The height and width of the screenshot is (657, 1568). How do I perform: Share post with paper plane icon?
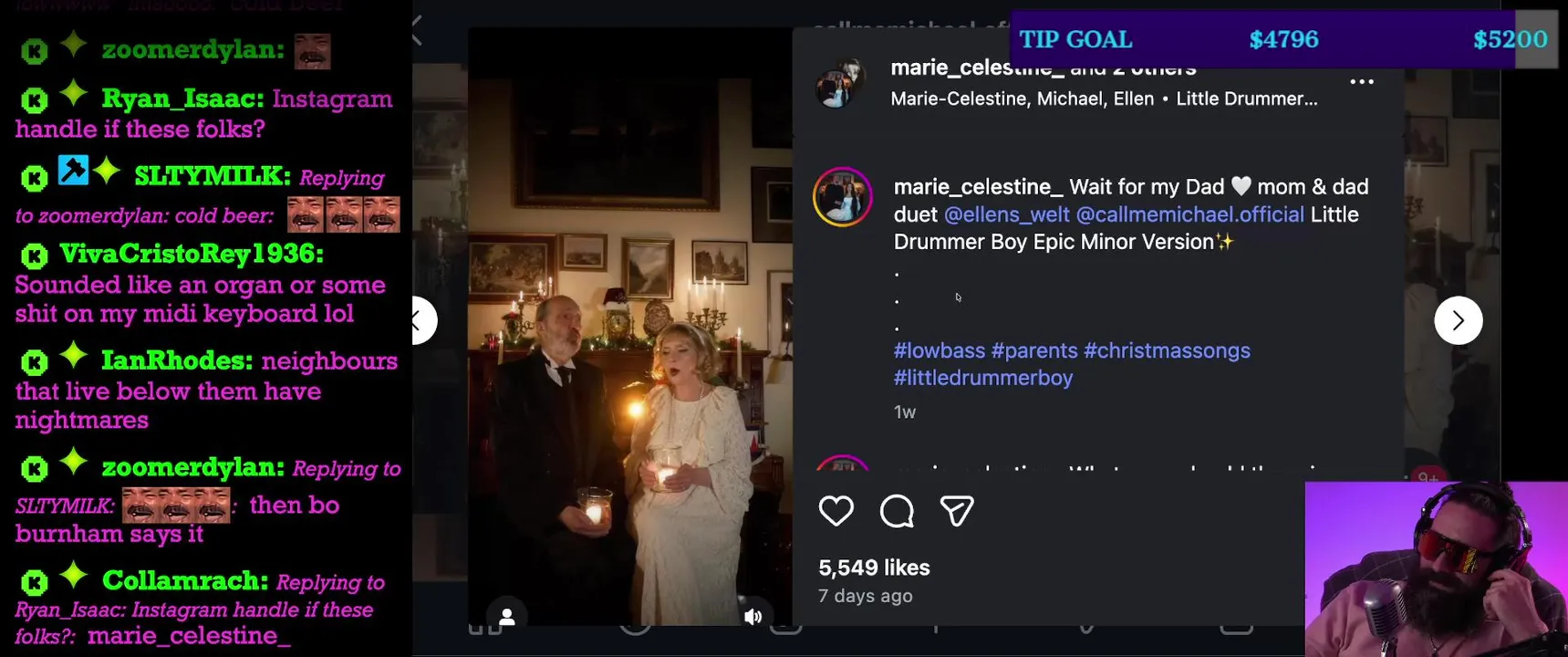pyautogui.click(x=957, y=511)
